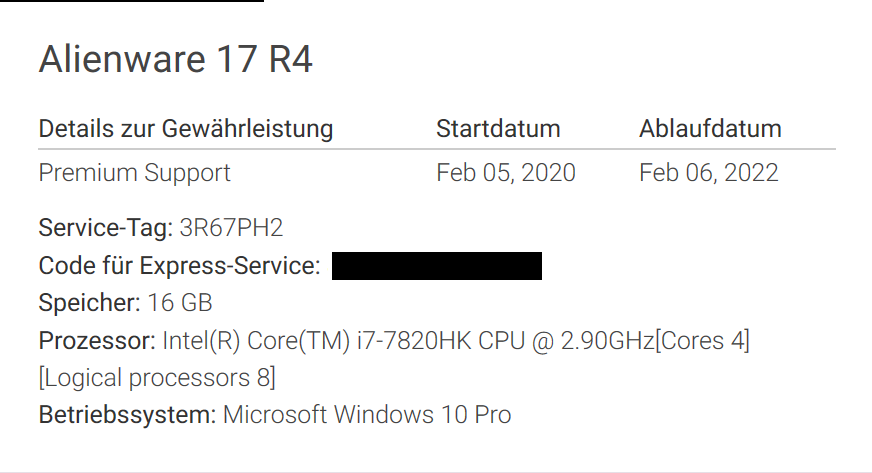Click the blacked-out Express-Service code box
This screenshot has width=872, height=473.
tap(436, 266)
